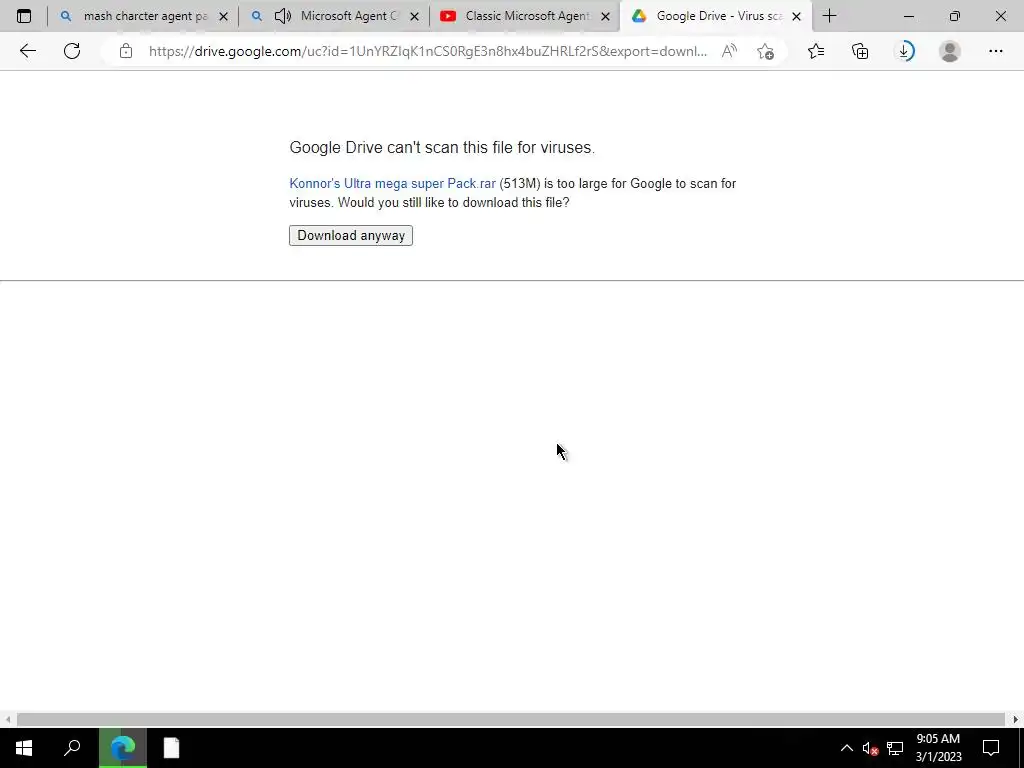
Task: Click the scrollbar left arrow
Action: [7, 720]
